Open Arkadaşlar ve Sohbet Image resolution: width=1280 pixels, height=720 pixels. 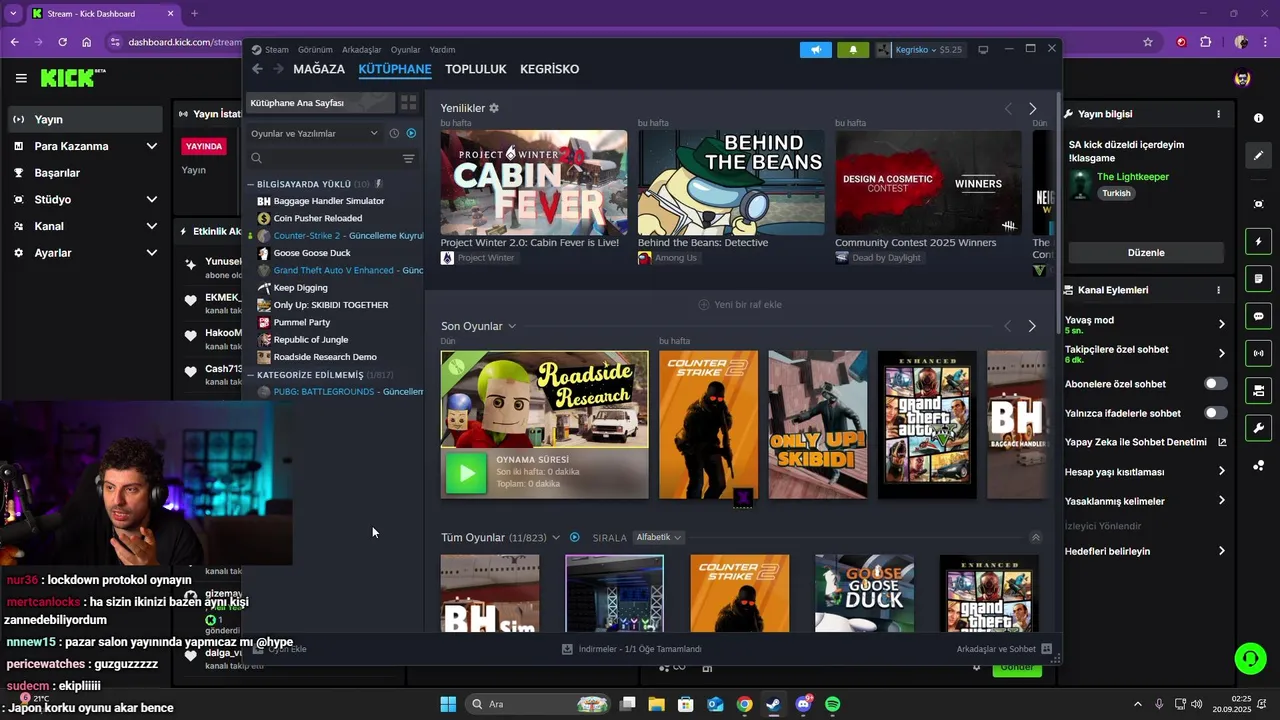click(x=1004, y=649)
